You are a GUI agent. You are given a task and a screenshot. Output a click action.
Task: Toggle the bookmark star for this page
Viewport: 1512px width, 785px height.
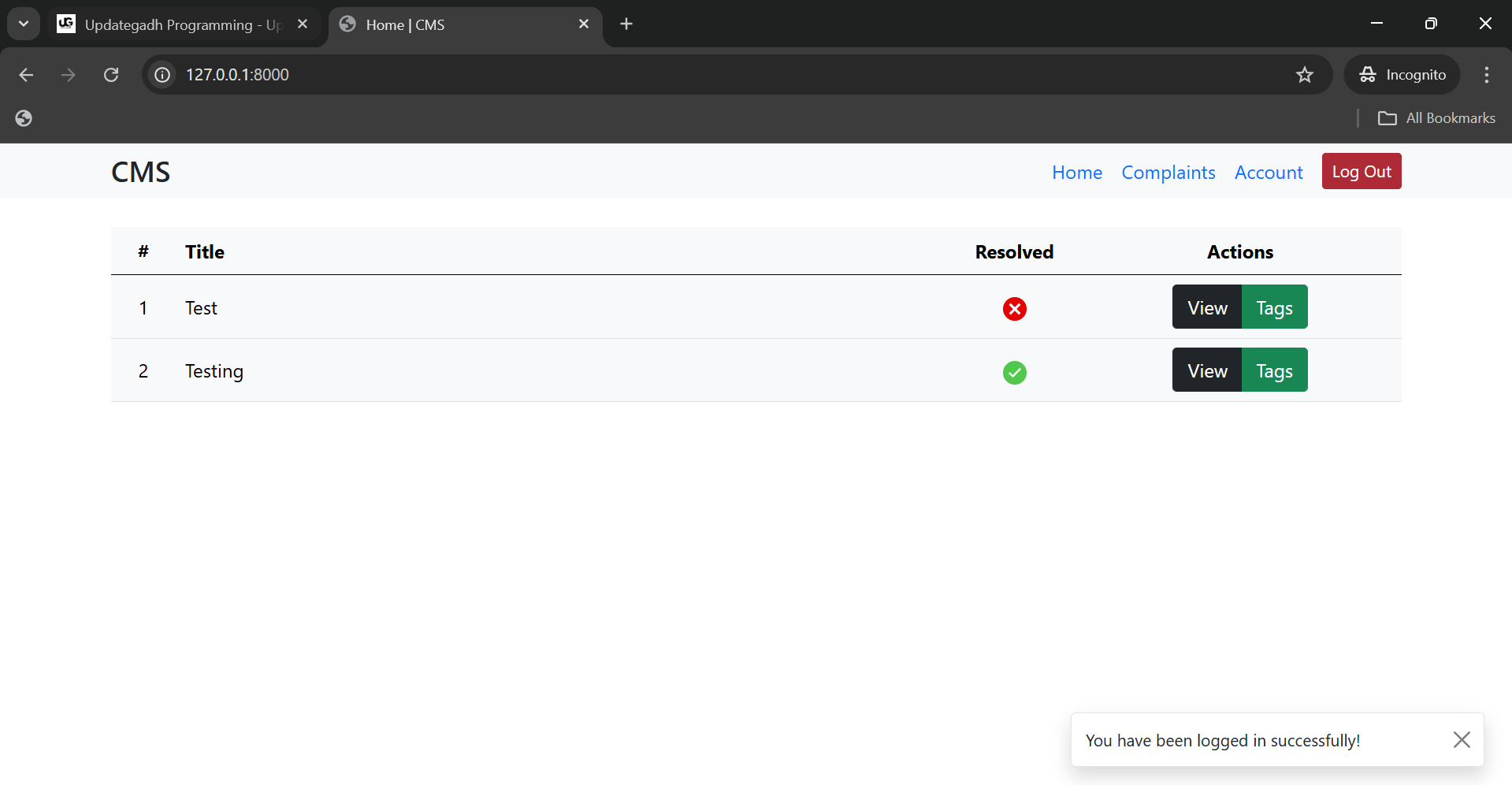1305,75
